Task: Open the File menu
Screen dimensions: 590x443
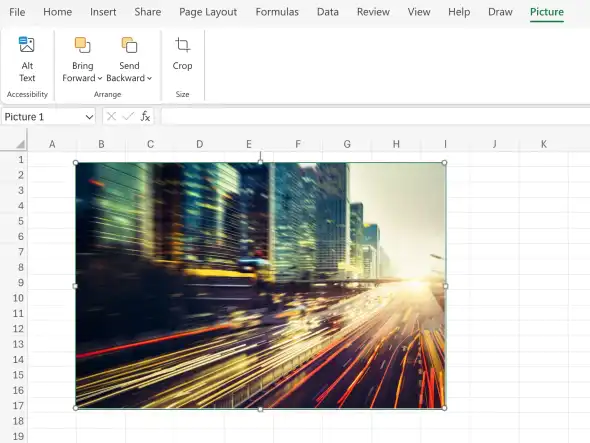Action: point(17,12)
